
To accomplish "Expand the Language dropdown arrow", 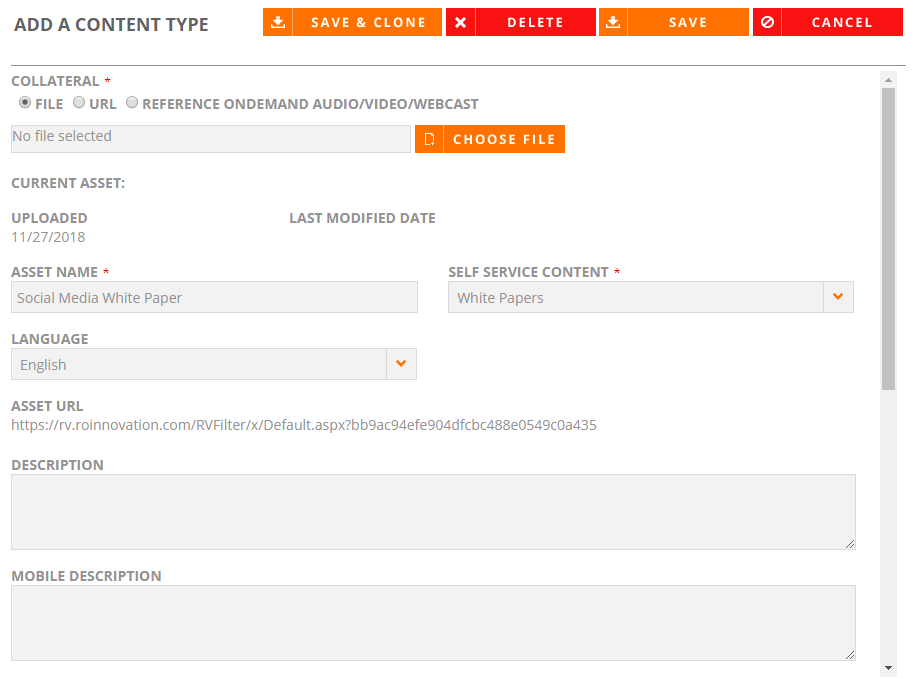I will point(401,364).
